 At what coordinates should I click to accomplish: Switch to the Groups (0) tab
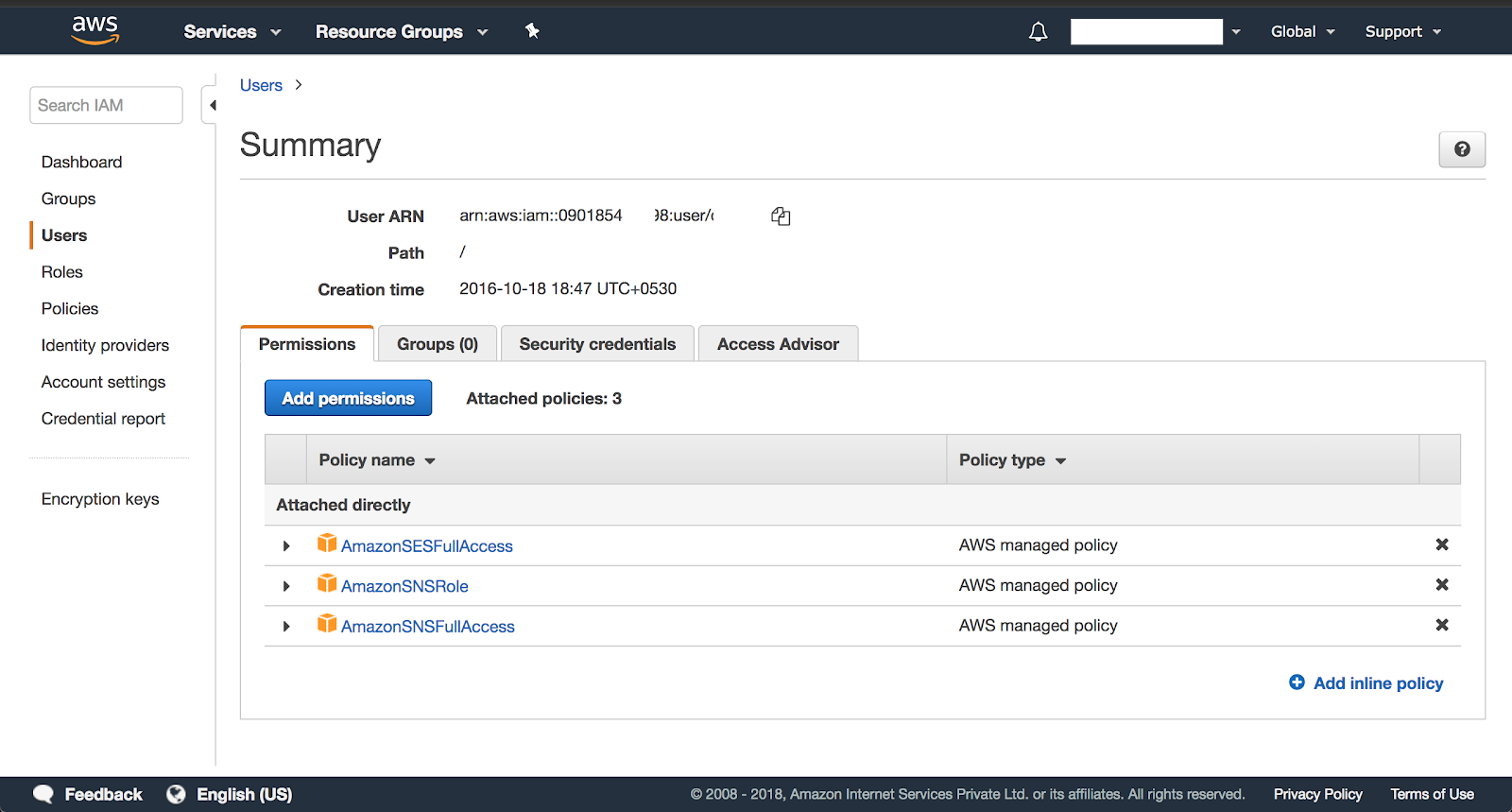point(438,344)
